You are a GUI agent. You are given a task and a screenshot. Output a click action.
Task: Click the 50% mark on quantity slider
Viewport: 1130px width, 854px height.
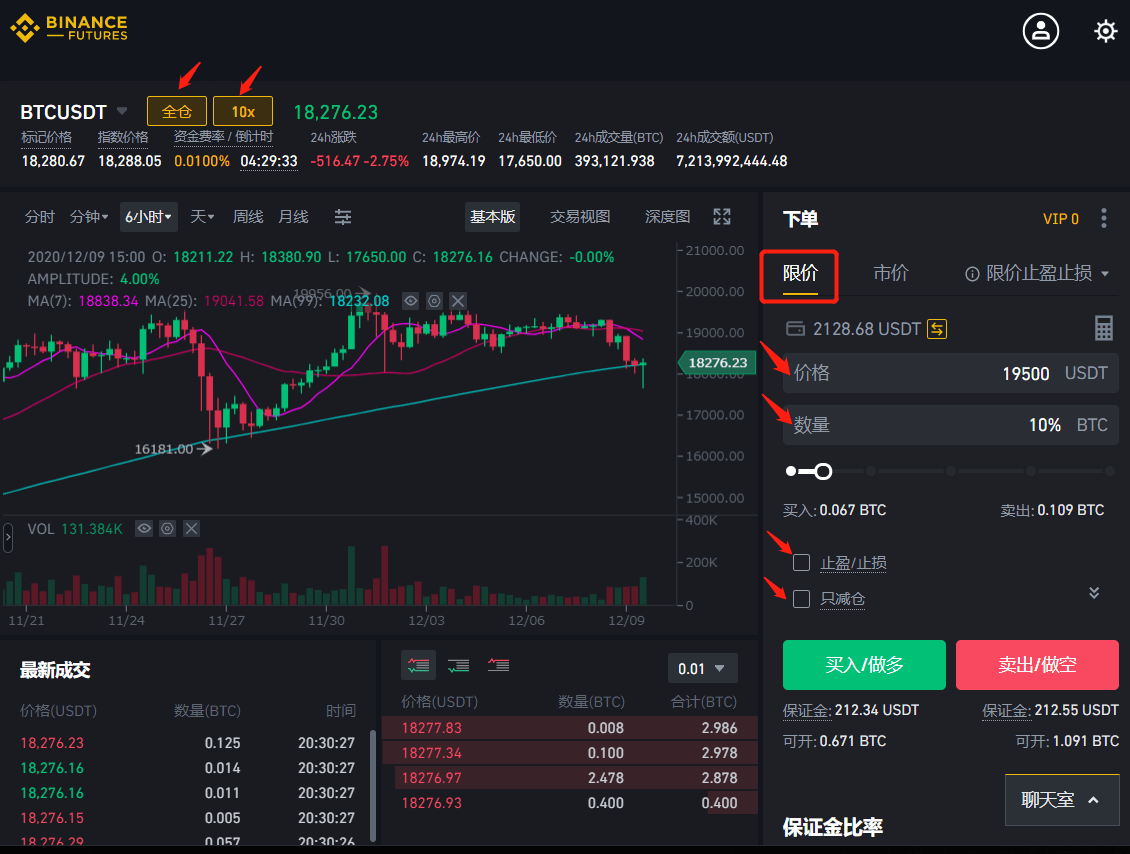(x=951, y=471)
